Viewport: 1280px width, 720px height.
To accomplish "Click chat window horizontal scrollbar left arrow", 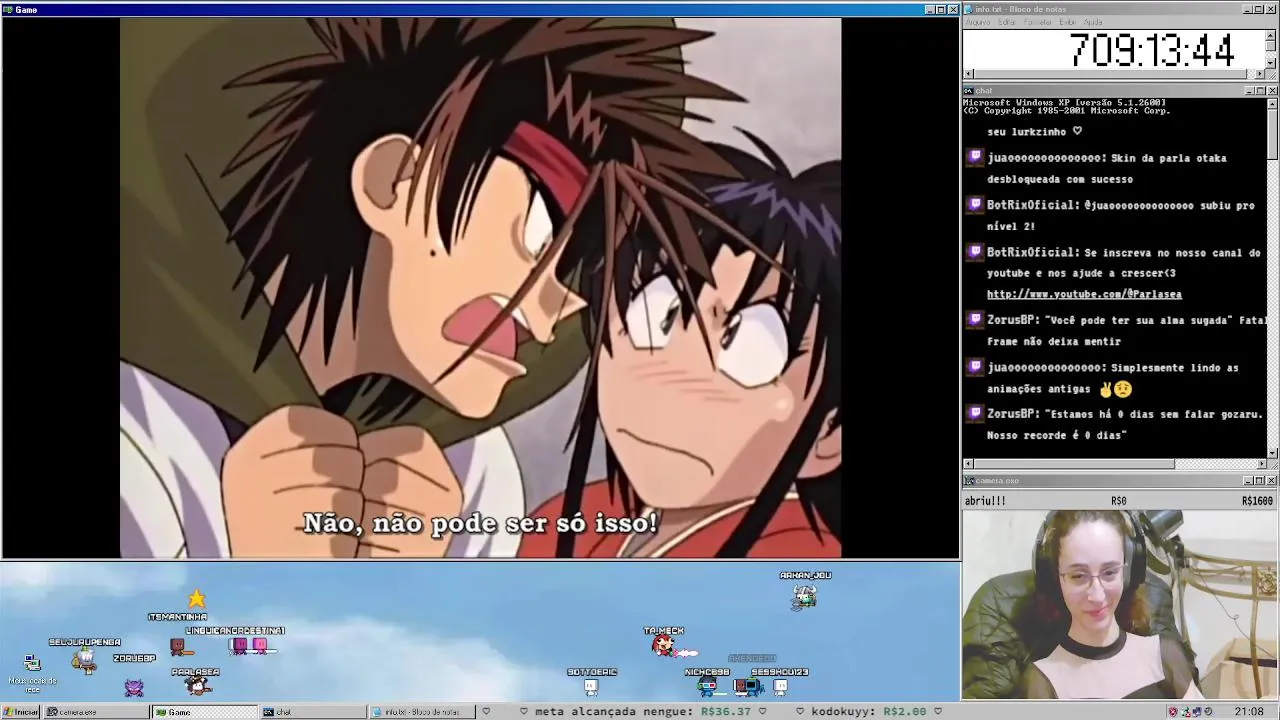I will [x=968, y=464].
